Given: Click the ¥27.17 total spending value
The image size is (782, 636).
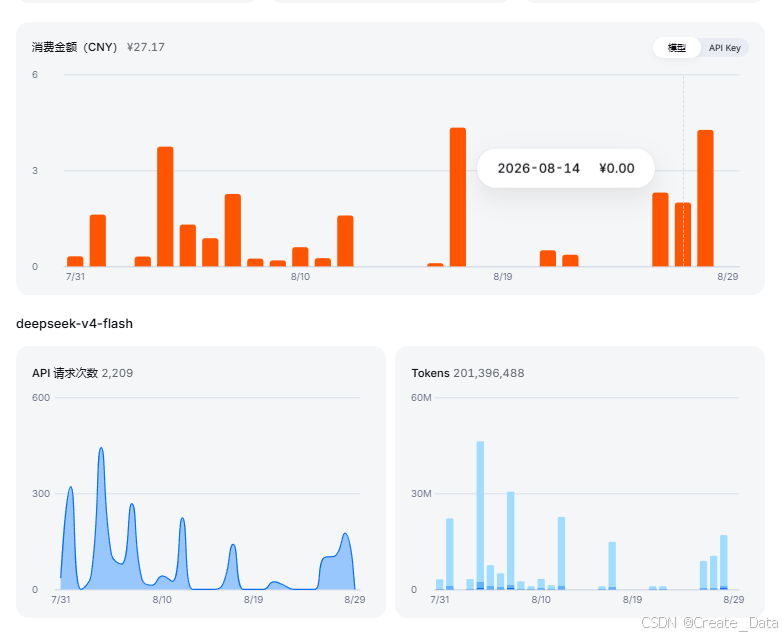Looking at the screenshot, I should click(146, 47).
